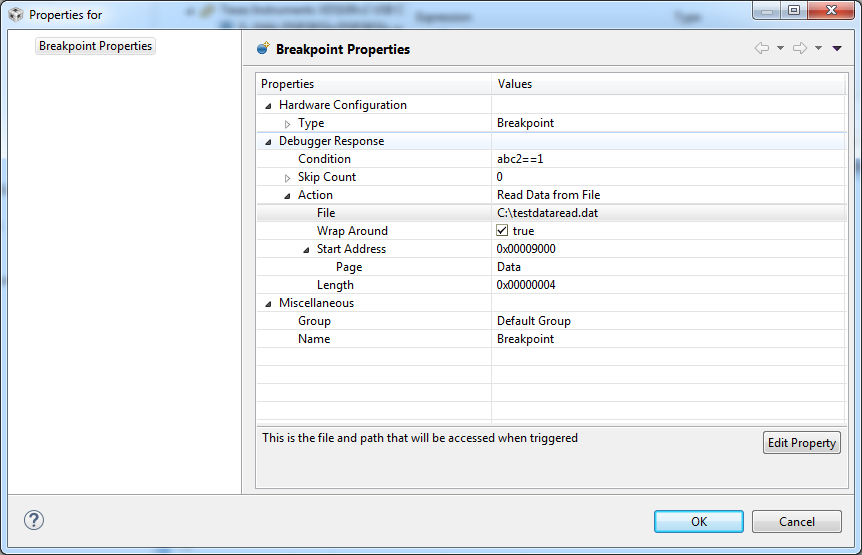Click the forward navigation arrow
This screenshot has width=862, height=555.
(x=800, y=48)
